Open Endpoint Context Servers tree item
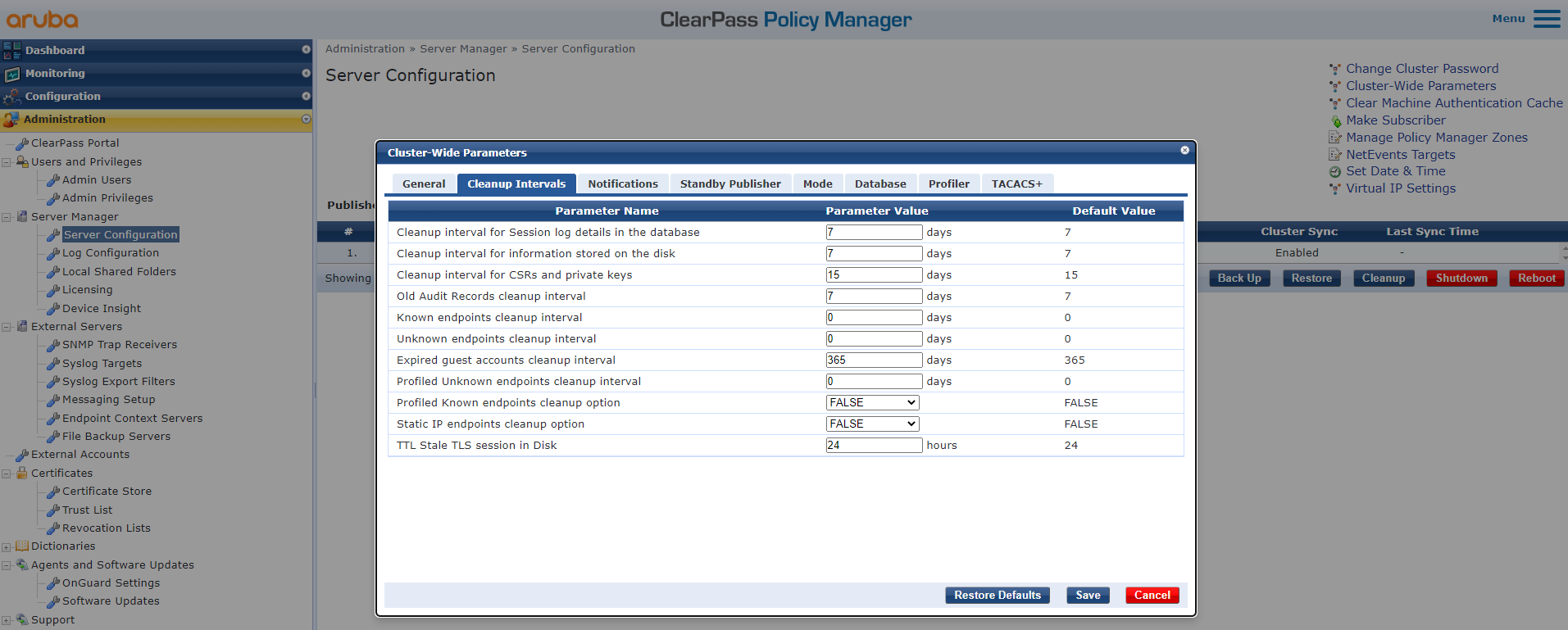 (x=132, y=419)
